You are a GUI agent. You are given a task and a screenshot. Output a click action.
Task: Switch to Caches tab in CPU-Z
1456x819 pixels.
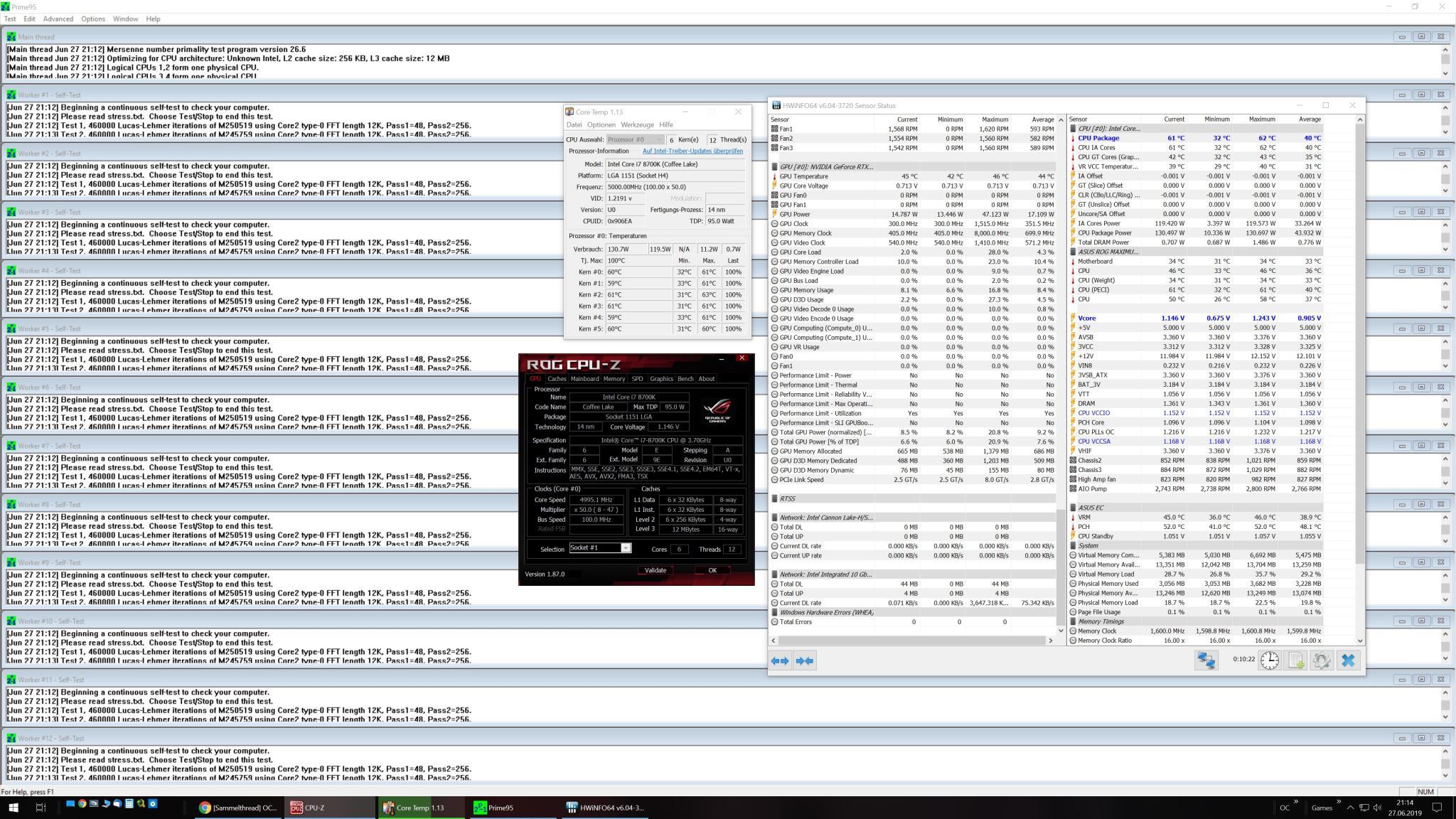pos(557,379)
